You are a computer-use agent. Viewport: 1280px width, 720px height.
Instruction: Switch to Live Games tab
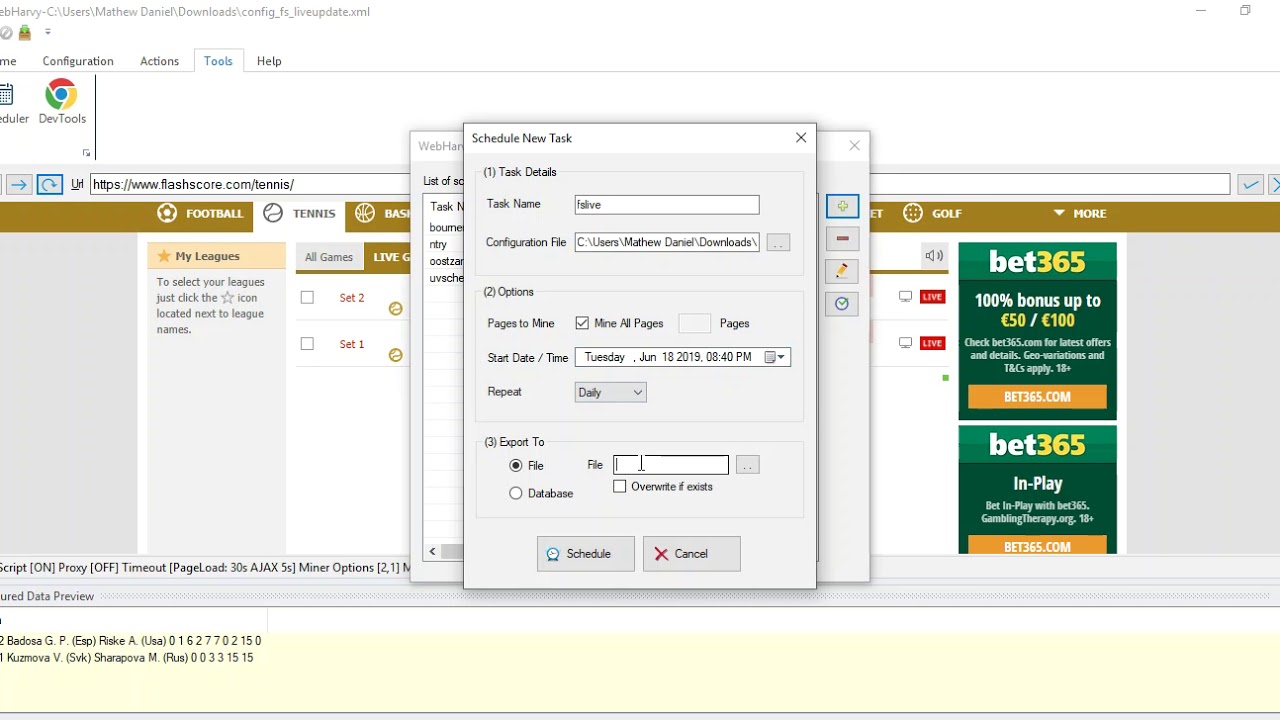pyautogui.click(x=388, y=257)
